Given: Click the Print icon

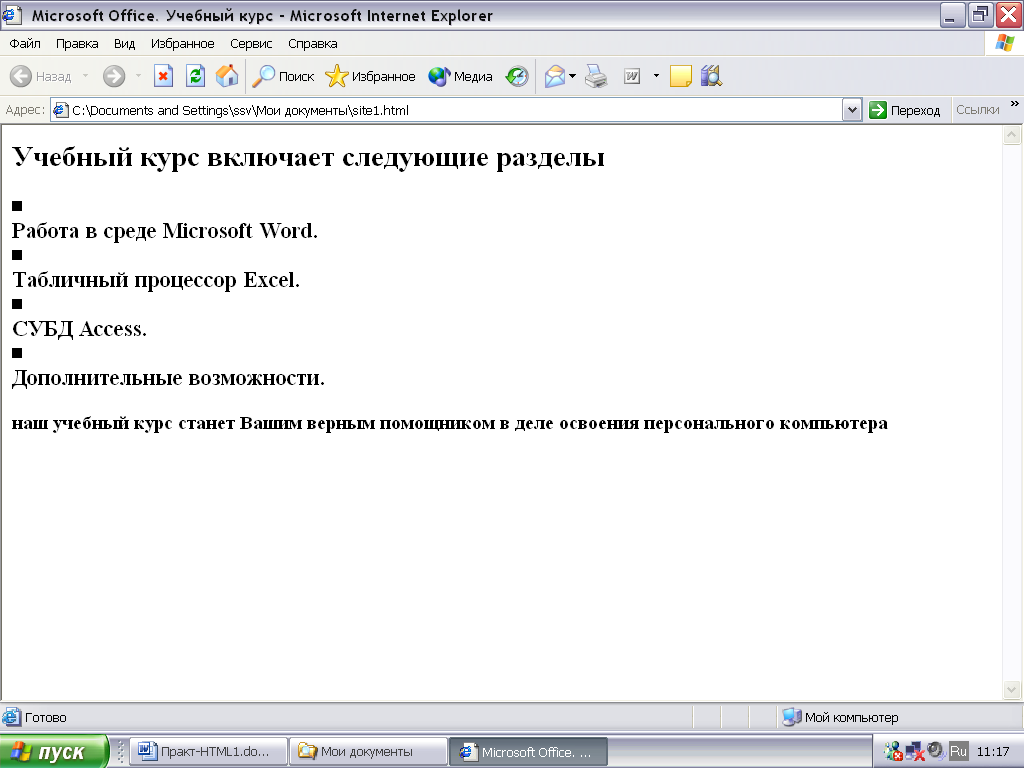Looking at the screenshot, I should tap(596, 76).
